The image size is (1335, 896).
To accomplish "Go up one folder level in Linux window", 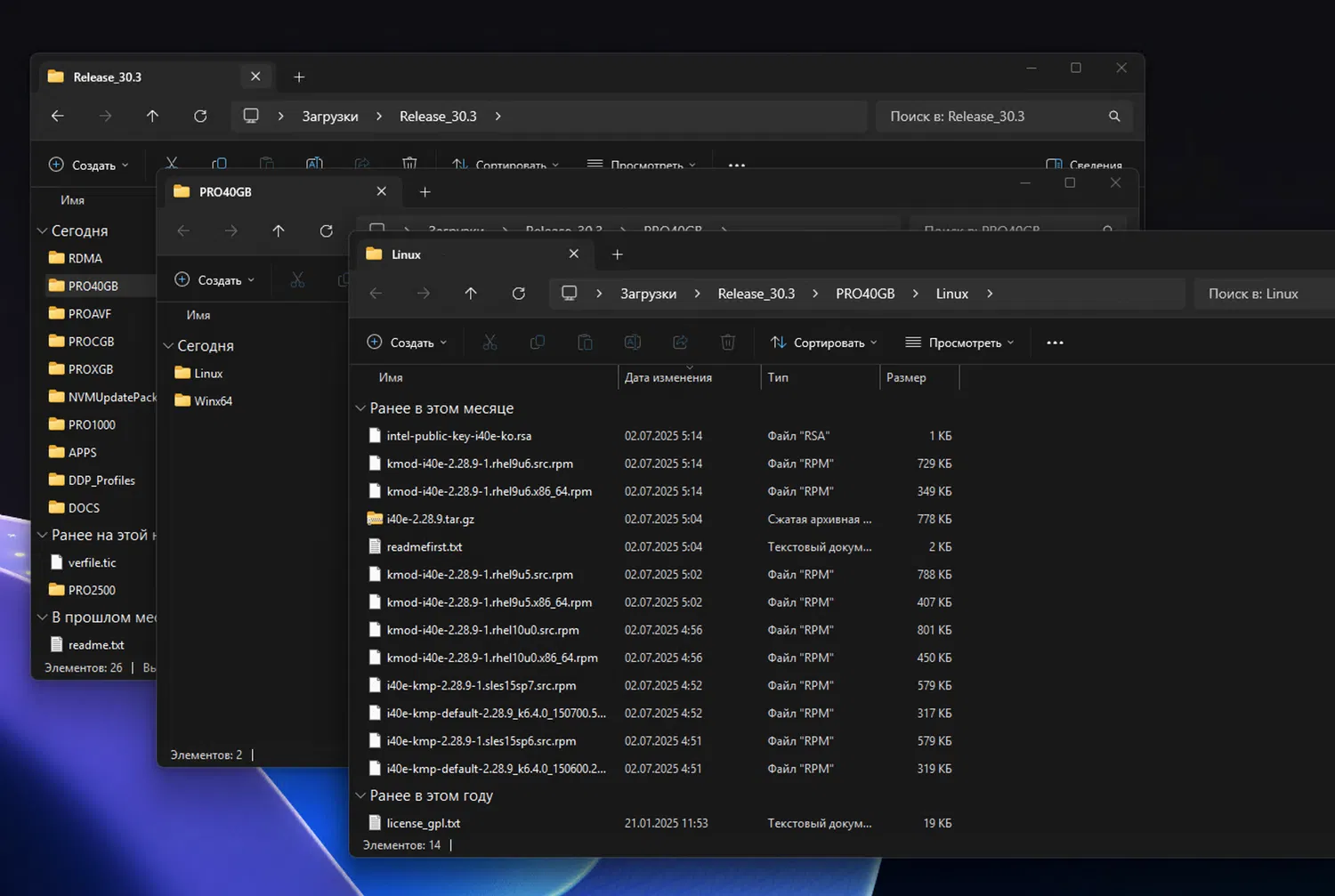I will pos(471,294).
